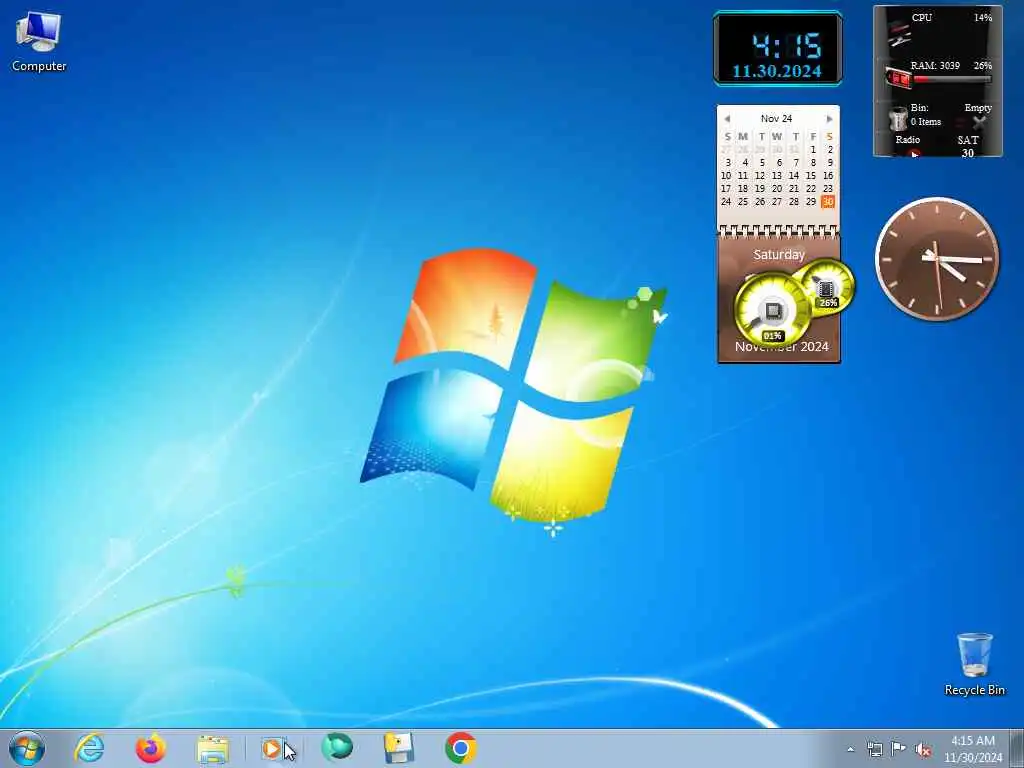The height and width of the screenshot is (768, 1024).
Task: Open the network status tray icon
Action: [x=874, y=749]
